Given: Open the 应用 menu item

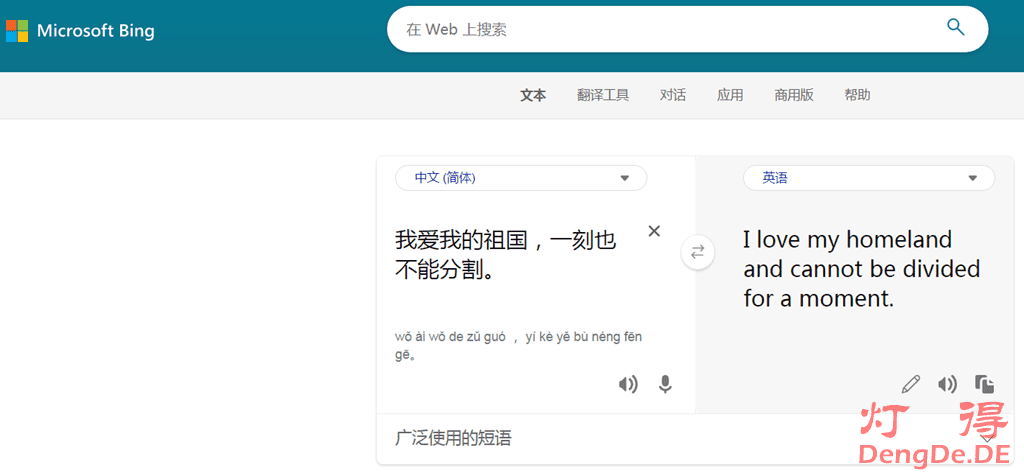Looking at the screenshot, I should [x=730, y=95].
